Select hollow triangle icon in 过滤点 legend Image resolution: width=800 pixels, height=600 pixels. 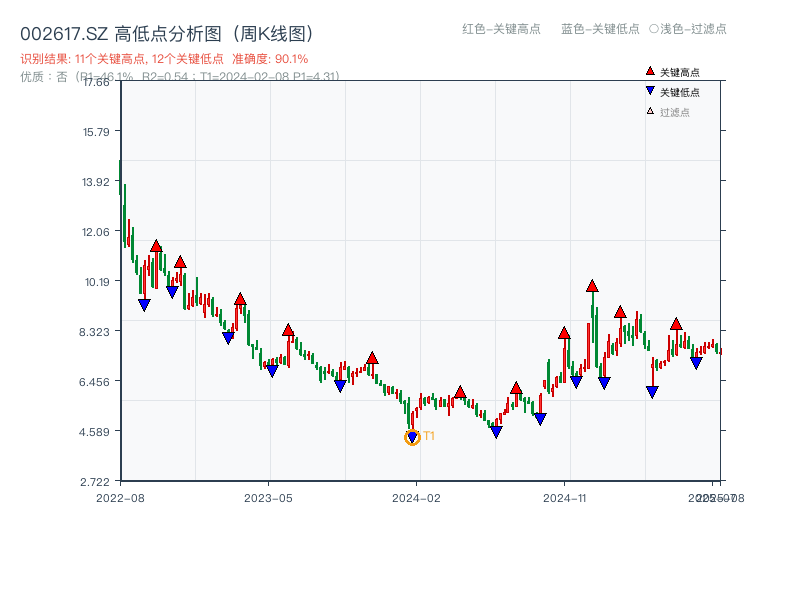pyautogui.click(x=650, y=111)
